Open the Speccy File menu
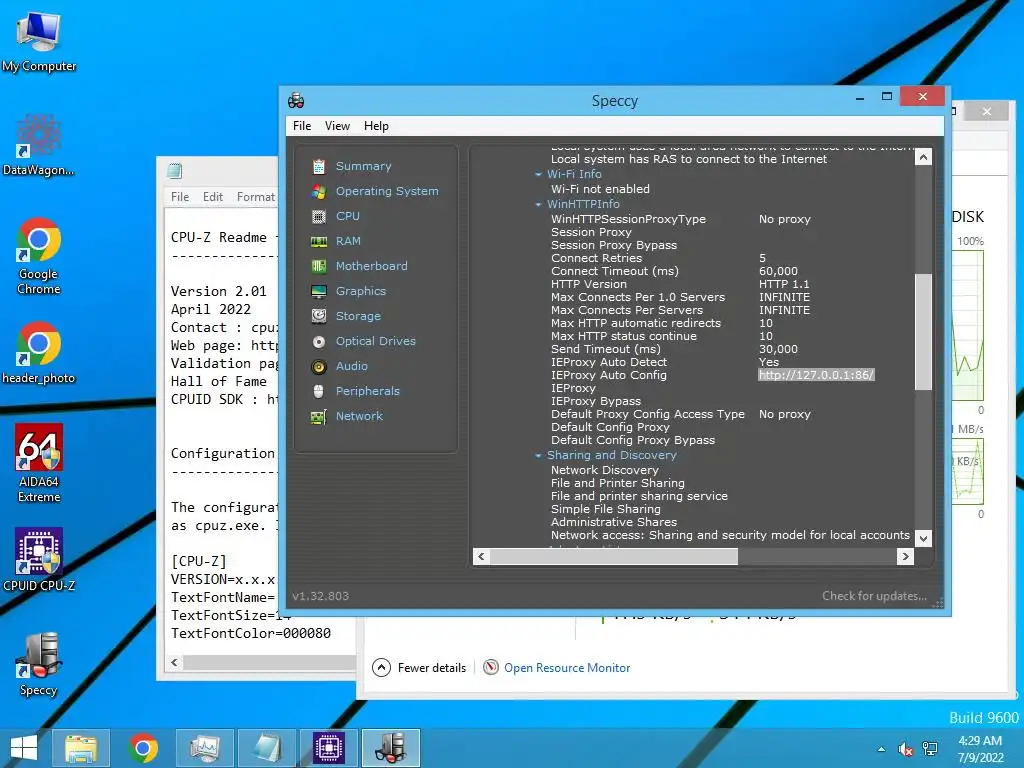The image size is (1024, 768). tap(302, 126)
